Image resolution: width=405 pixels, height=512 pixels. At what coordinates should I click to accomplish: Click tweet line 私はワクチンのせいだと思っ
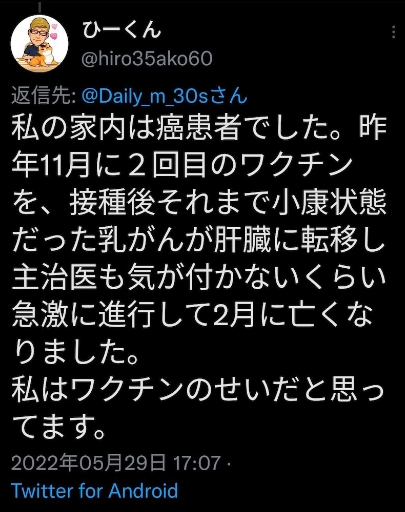(x=198, y=389)
